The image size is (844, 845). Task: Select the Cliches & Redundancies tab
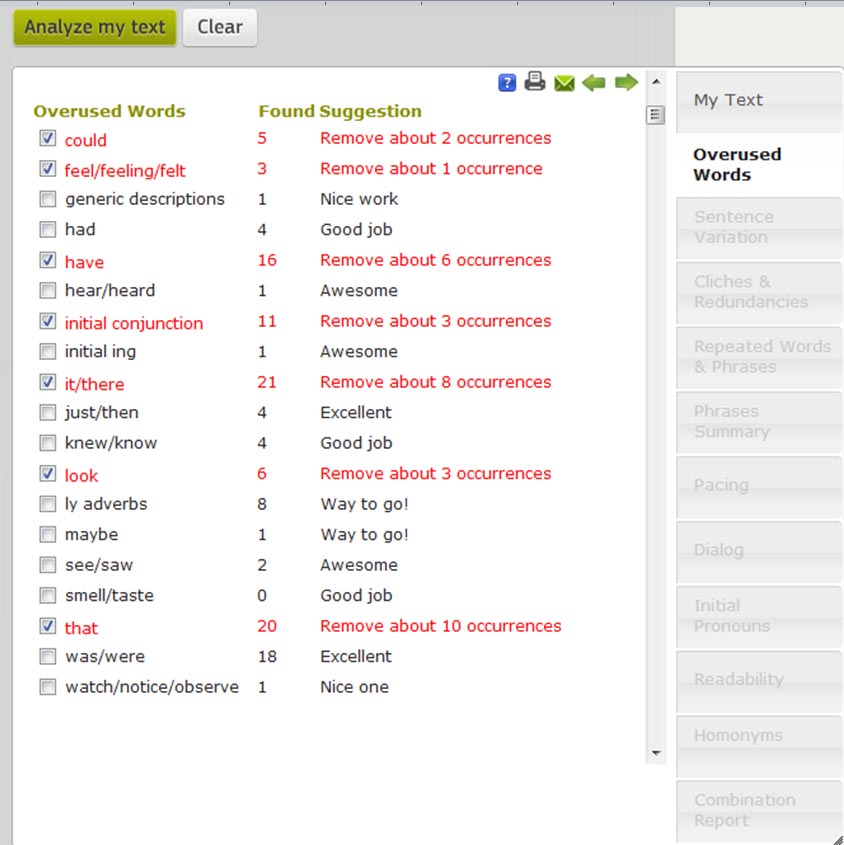tap(758, 292)
